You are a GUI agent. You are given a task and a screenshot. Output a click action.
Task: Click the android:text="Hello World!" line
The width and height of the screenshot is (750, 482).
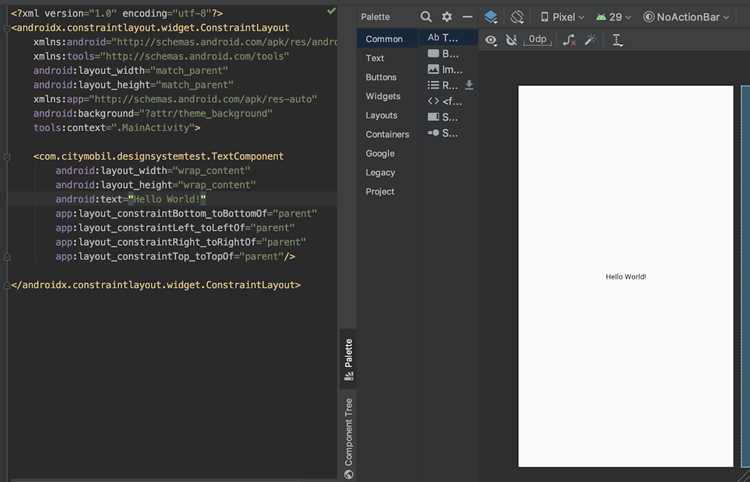point(131,199)
